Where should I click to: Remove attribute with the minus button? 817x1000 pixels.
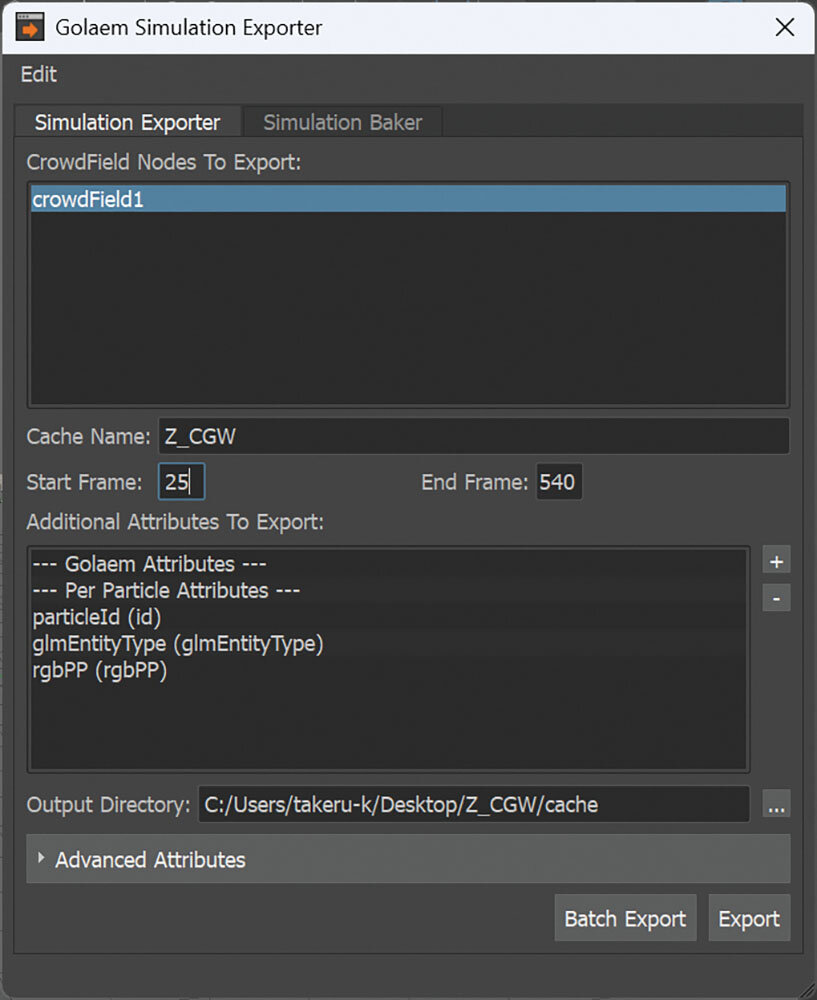tap(776, 598)
